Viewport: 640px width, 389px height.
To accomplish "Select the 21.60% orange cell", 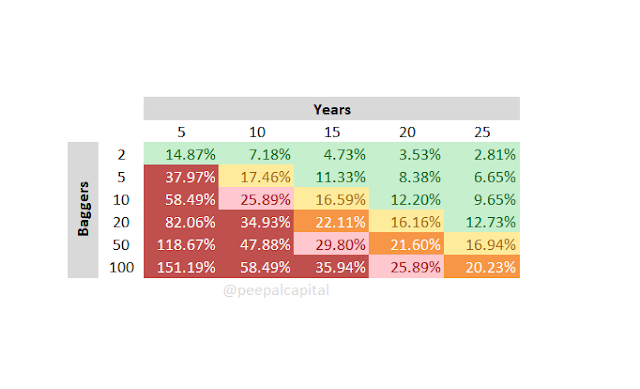I will tap(407, 244).
